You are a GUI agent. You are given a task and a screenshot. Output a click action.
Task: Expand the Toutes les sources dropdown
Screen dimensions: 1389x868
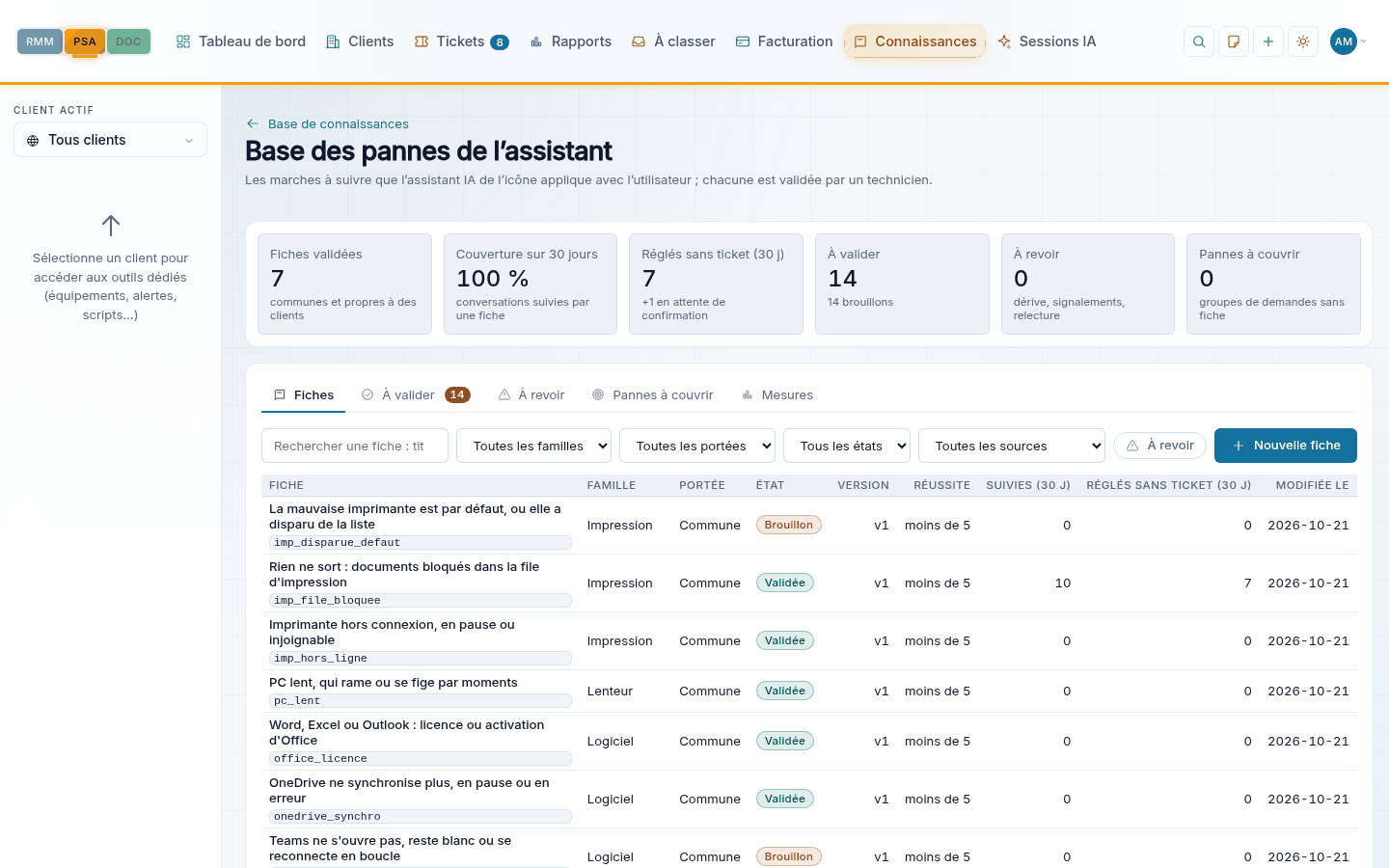pyautogui.click(x=1012, y=446)
